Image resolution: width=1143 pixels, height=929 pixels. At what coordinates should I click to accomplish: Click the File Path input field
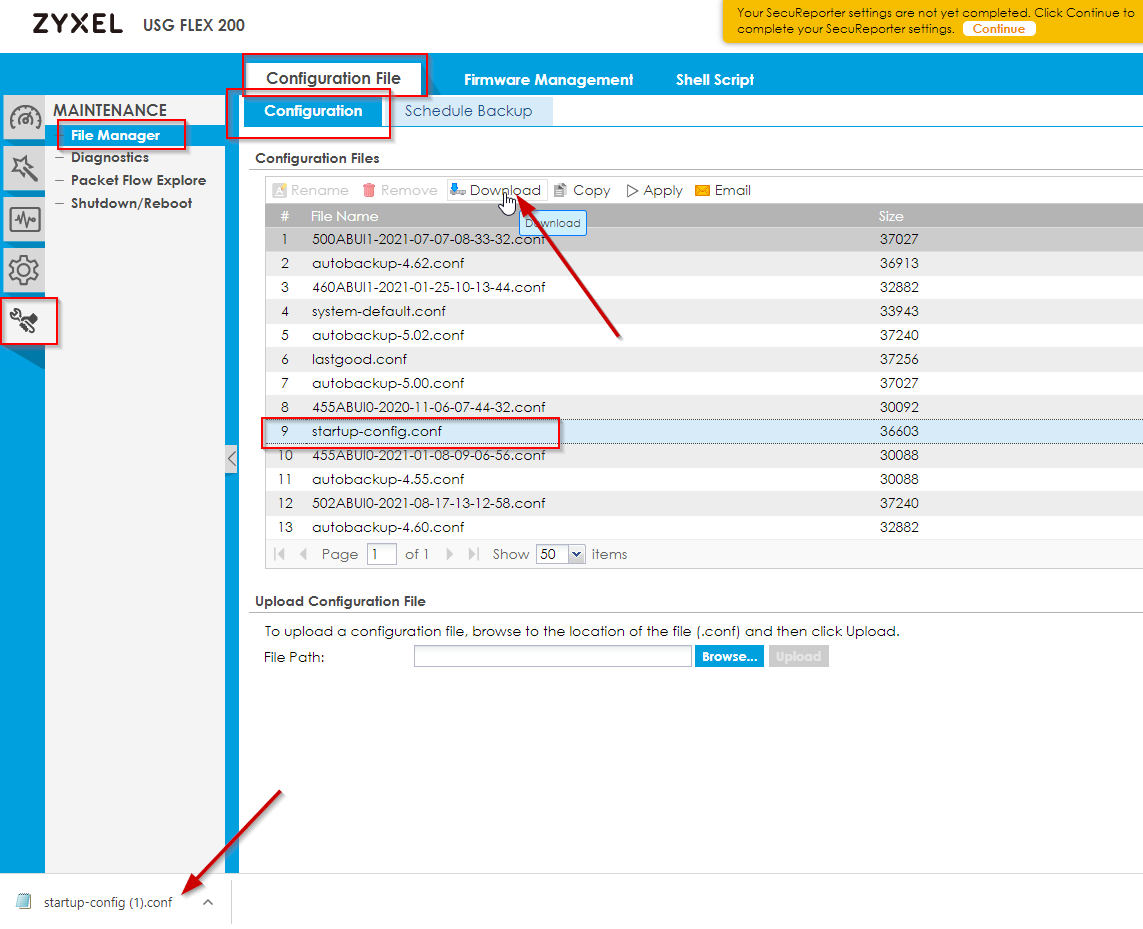tap(552, 657)
